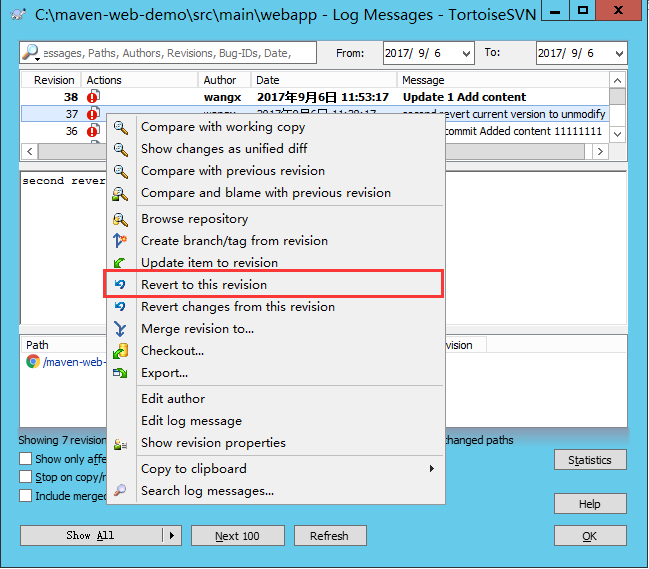Open the From date dropdown
Screen dimensions: 649x569
click(466, 53)
